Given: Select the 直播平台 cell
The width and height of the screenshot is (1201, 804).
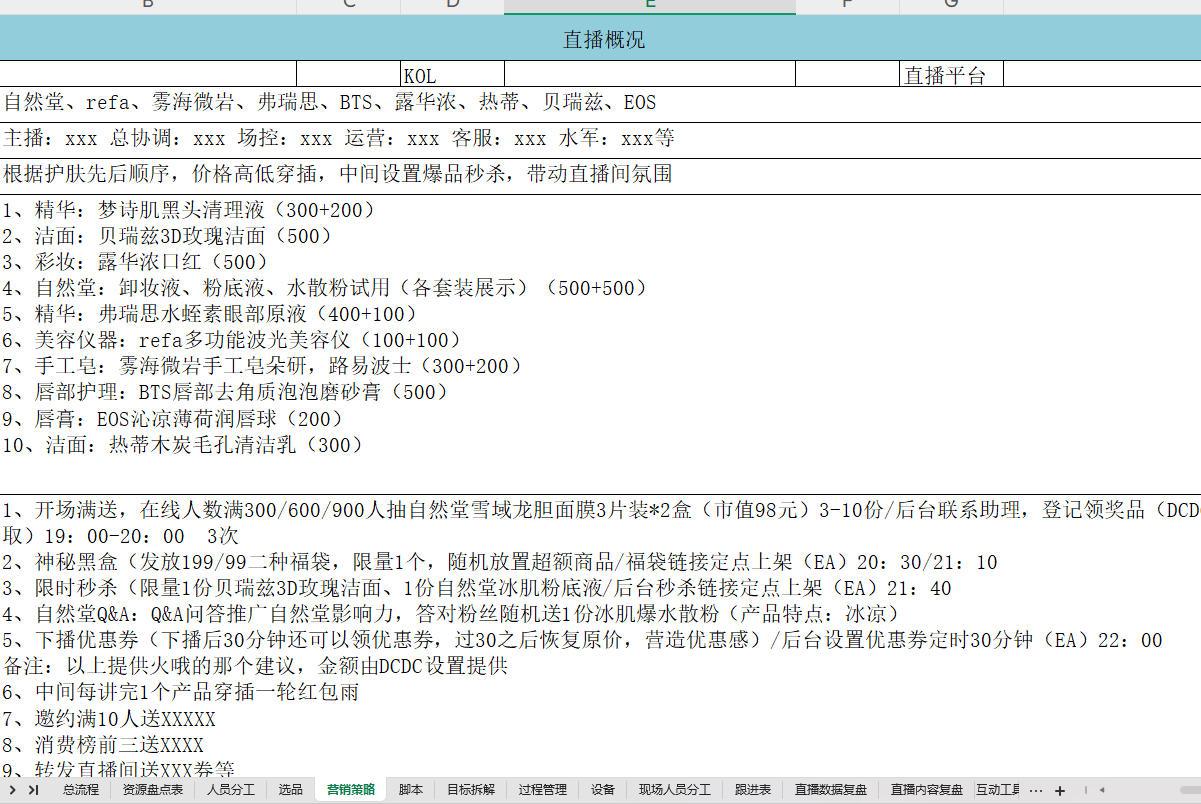Looking at the screenshot, I should click(951, 75).
